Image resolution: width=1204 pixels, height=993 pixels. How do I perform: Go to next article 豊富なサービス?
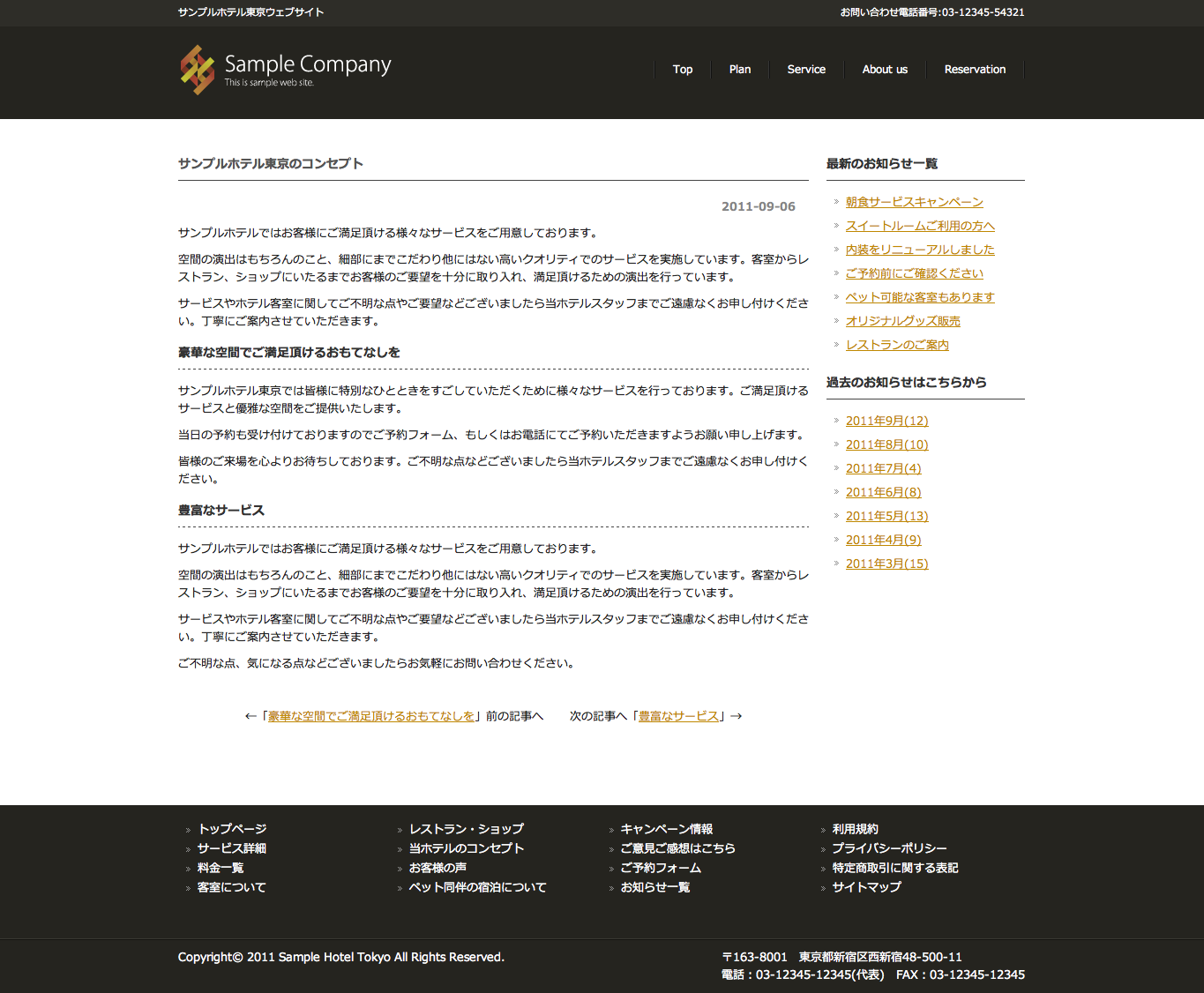point(678,716)
